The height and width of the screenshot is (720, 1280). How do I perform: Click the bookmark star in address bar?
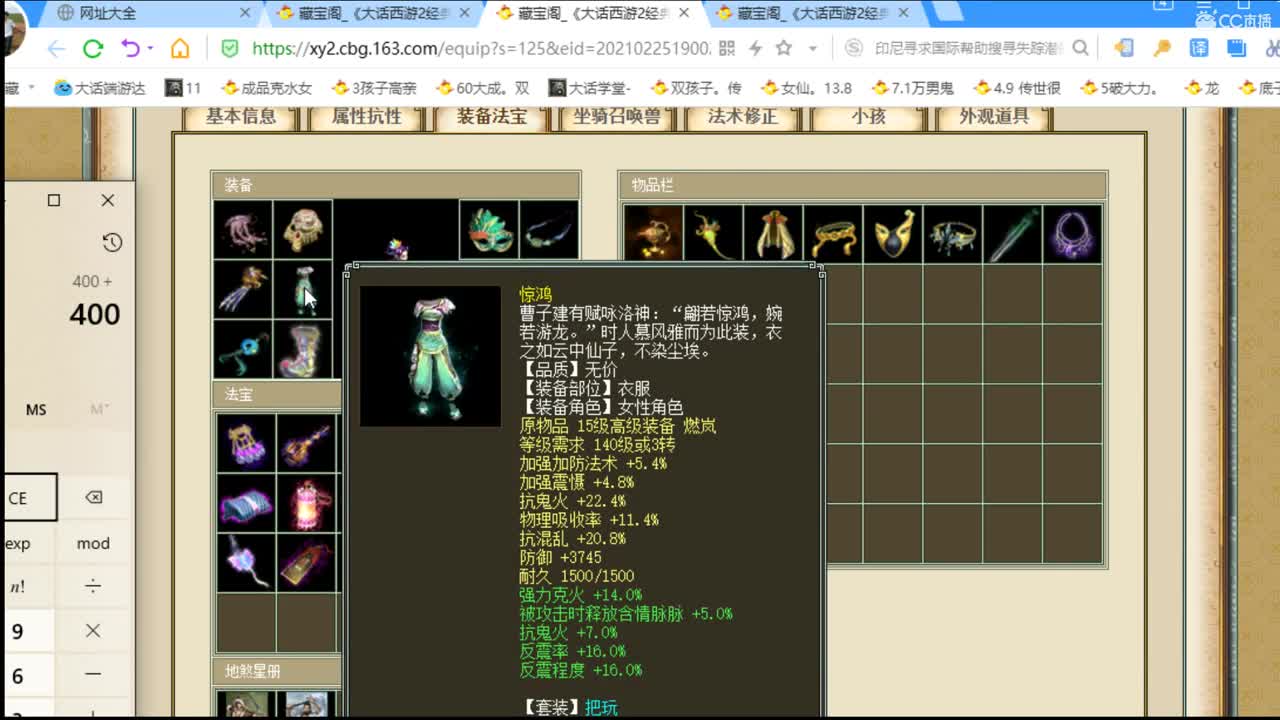(x=784, y=48)
